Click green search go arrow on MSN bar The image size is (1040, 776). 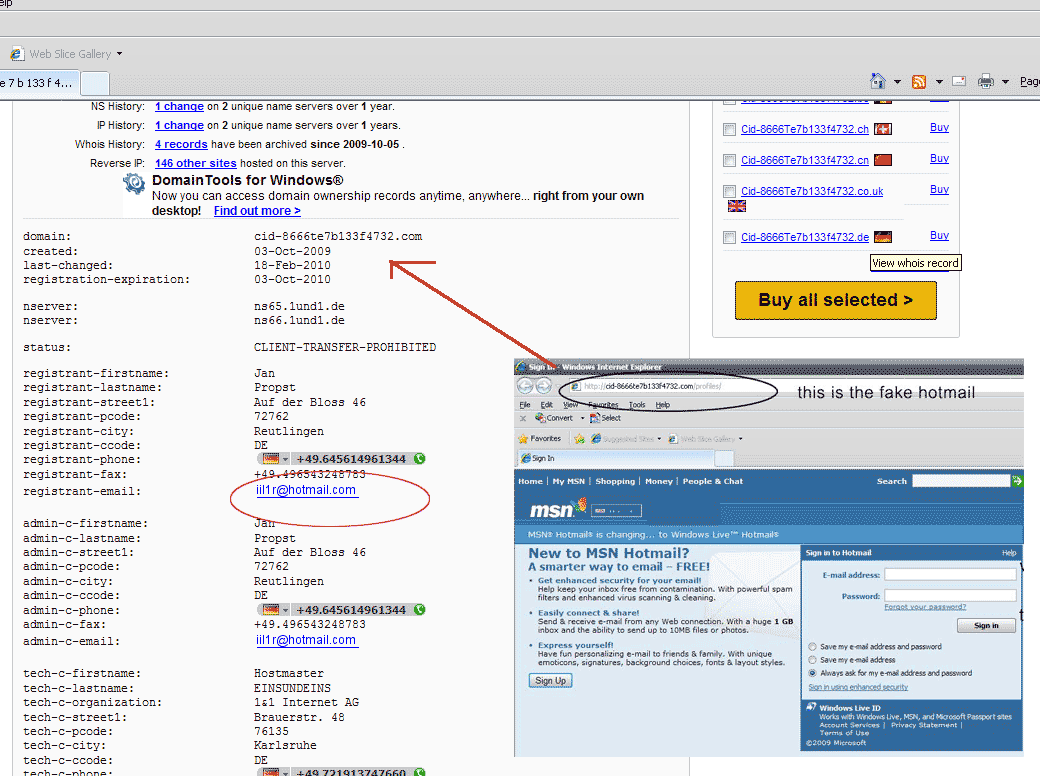coord(1017,481)
